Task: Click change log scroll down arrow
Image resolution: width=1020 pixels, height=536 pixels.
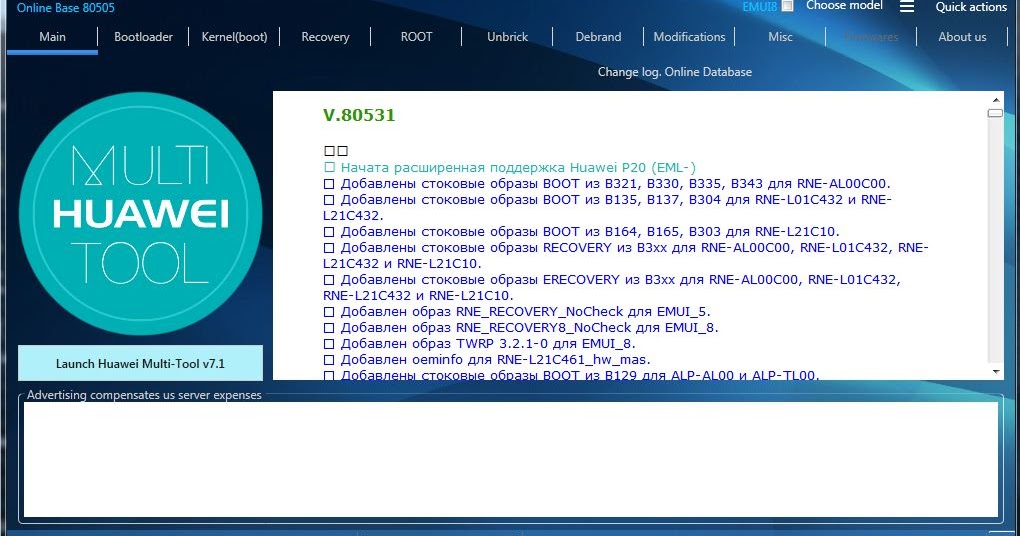Action: (x=996, y=372)
